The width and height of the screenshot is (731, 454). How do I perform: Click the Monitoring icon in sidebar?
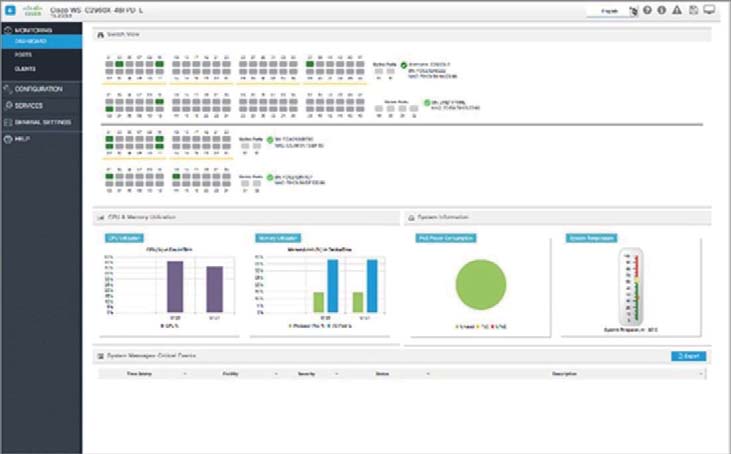coord(8,31)
